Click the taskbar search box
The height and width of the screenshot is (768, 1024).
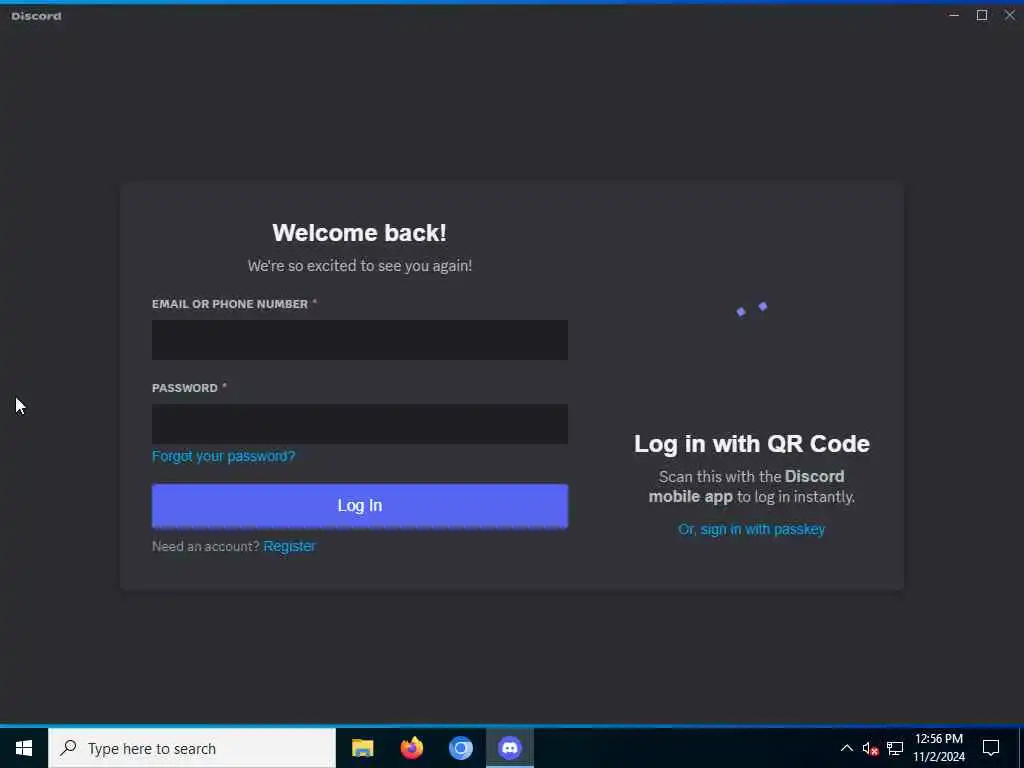pyautogui.click(x=192, y=748)
